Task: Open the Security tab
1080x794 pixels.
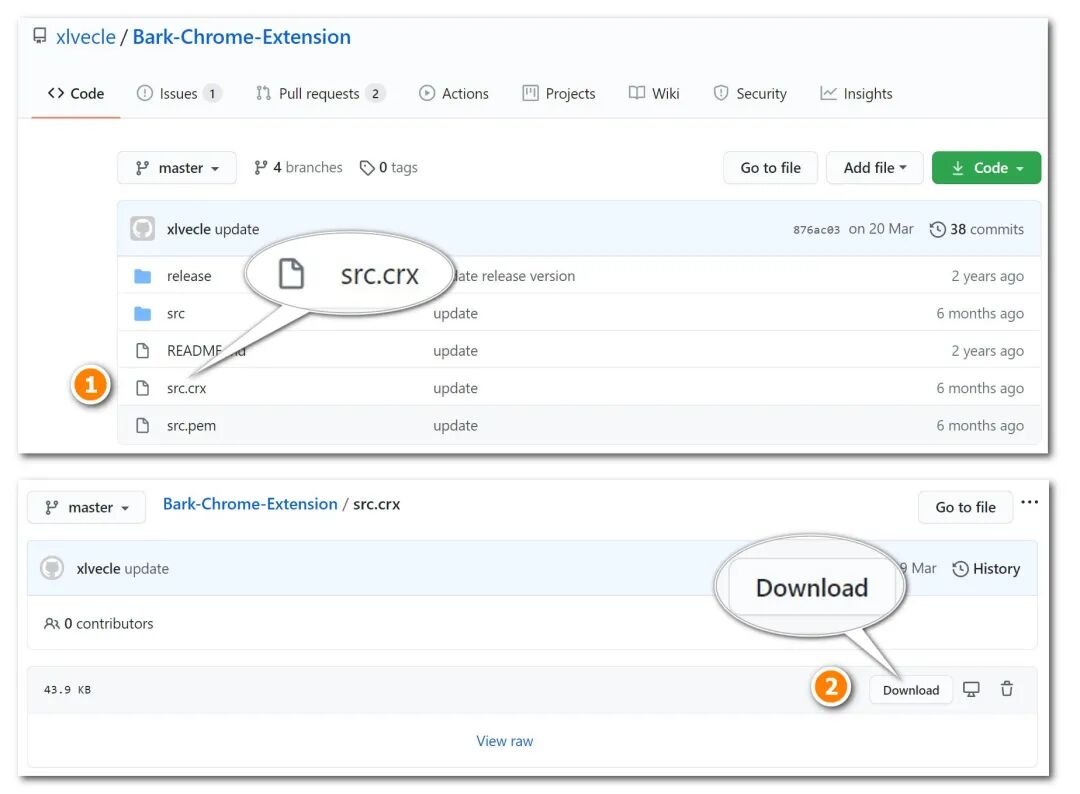Action: [x=750, y=93]
